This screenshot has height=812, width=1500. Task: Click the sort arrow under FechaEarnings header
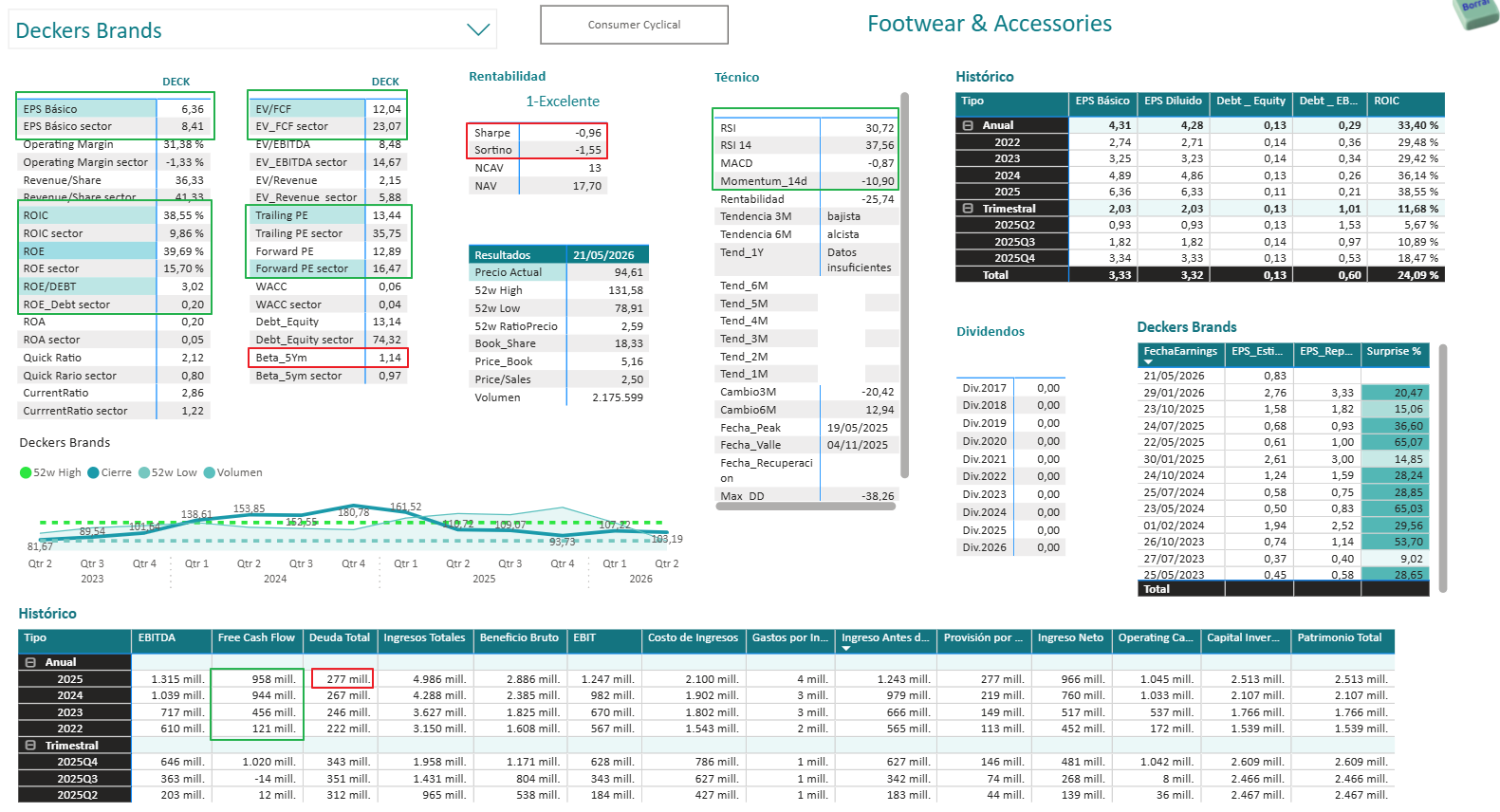(1148, 362)
